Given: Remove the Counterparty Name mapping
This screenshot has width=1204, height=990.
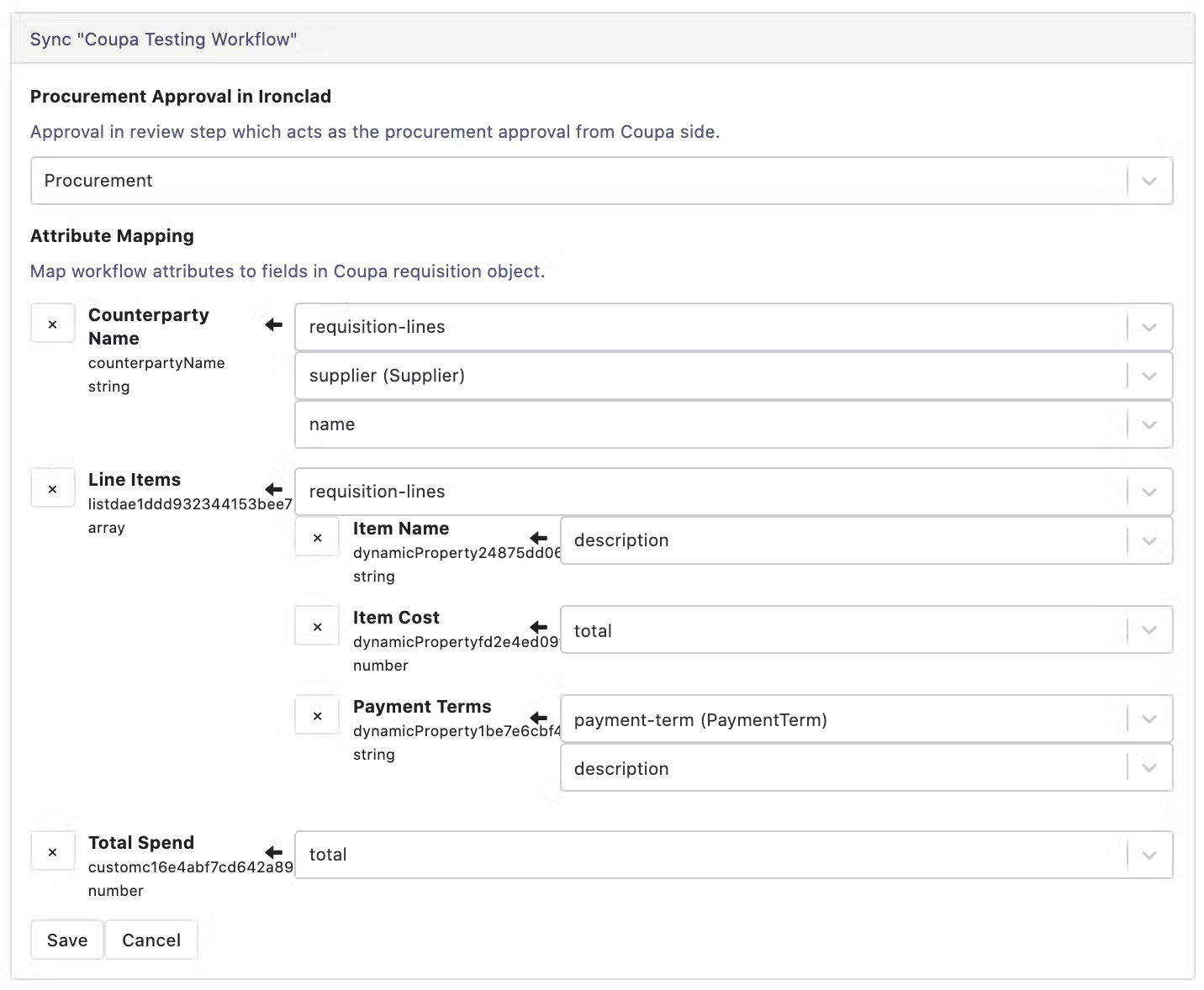Looking at the screenshot, I should (53, 324).
